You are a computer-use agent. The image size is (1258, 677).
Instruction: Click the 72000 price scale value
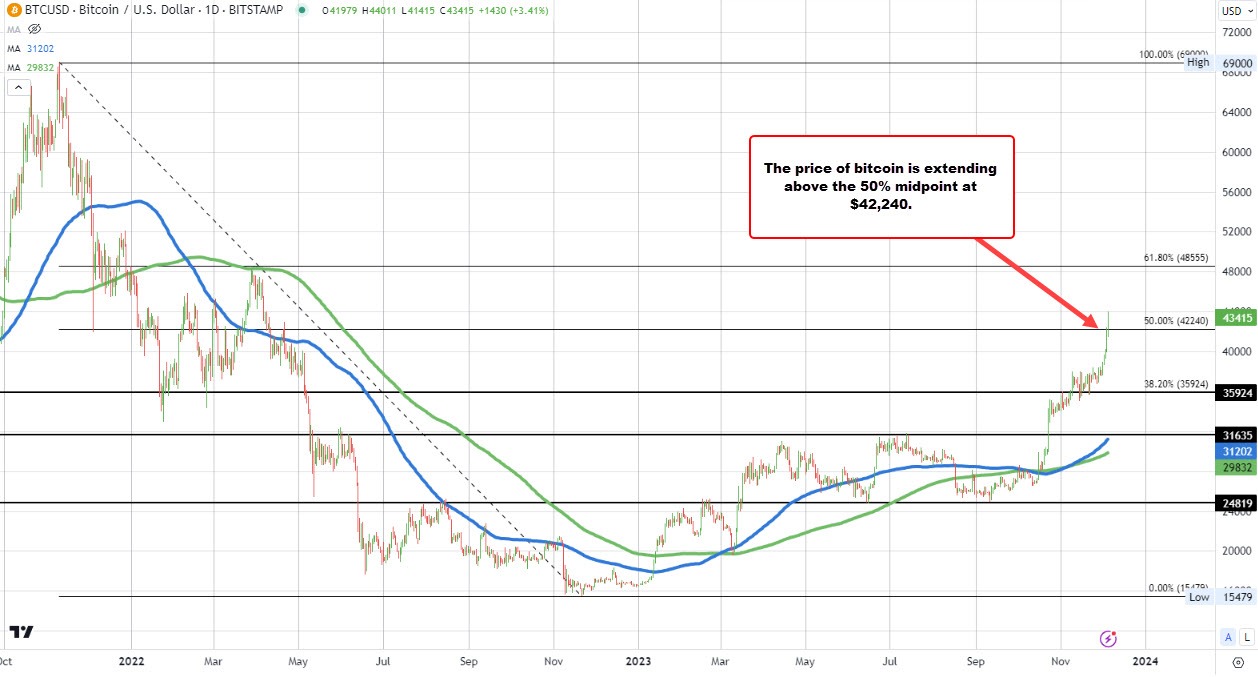tap(1238, 34)
